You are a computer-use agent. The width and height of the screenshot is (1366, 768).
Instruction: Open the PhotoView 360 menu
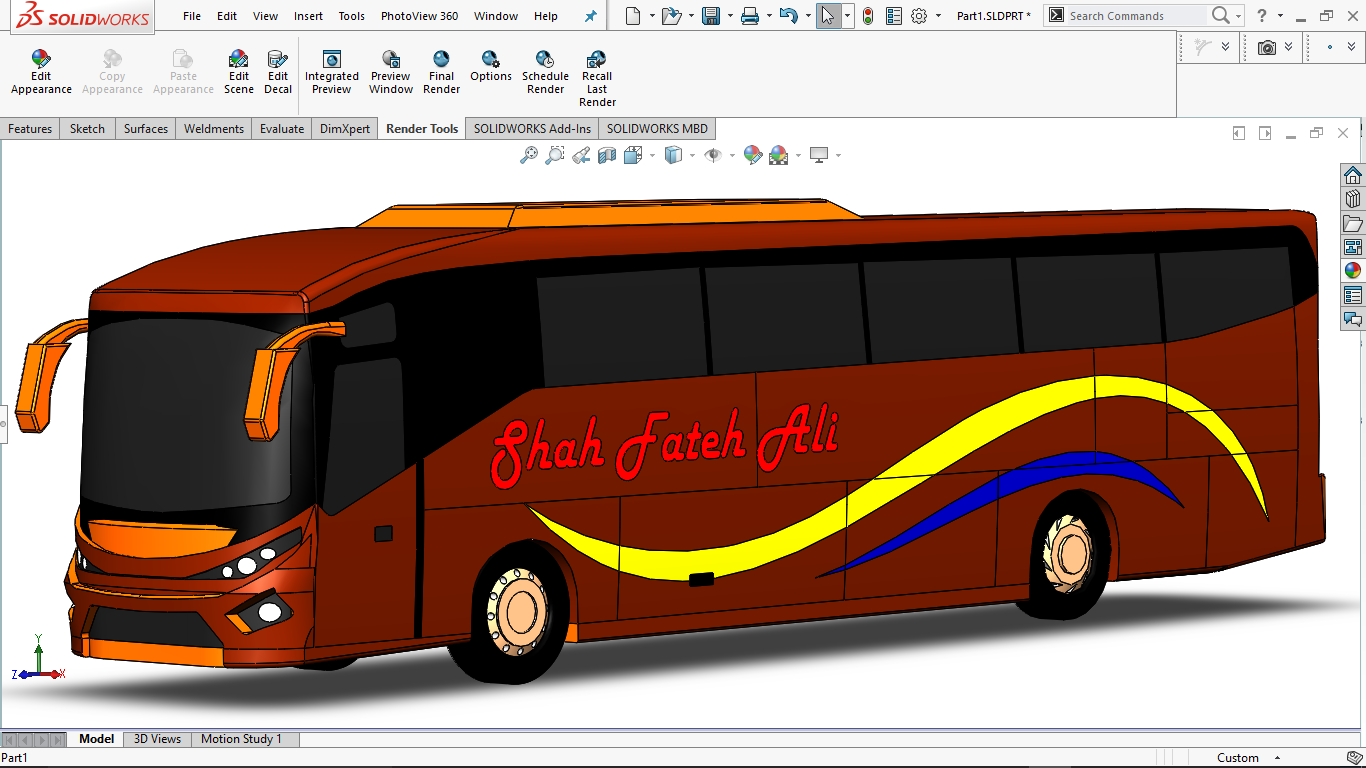419,16
